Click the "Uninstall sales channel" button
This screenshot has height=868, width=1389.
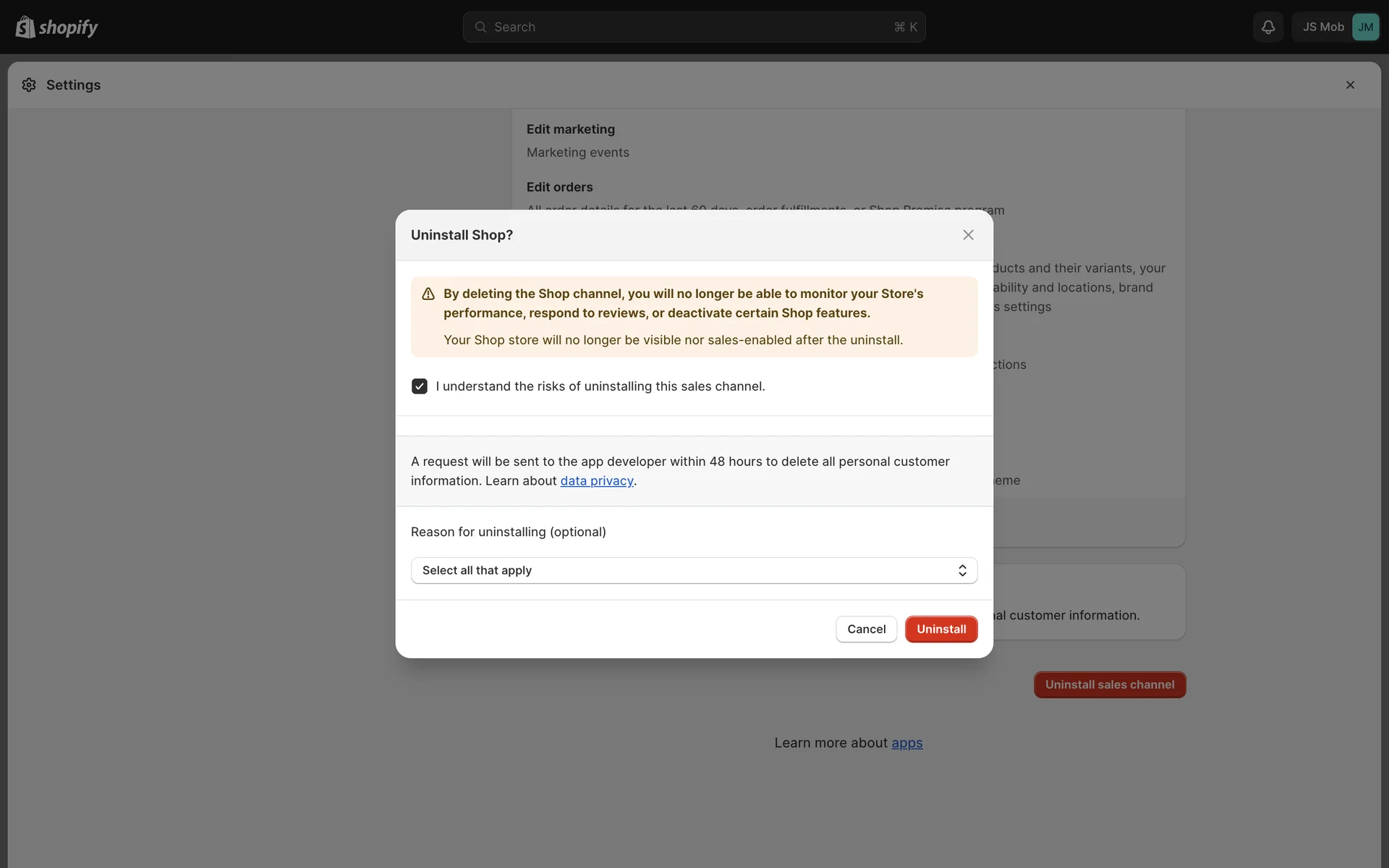coord(1109,684)
